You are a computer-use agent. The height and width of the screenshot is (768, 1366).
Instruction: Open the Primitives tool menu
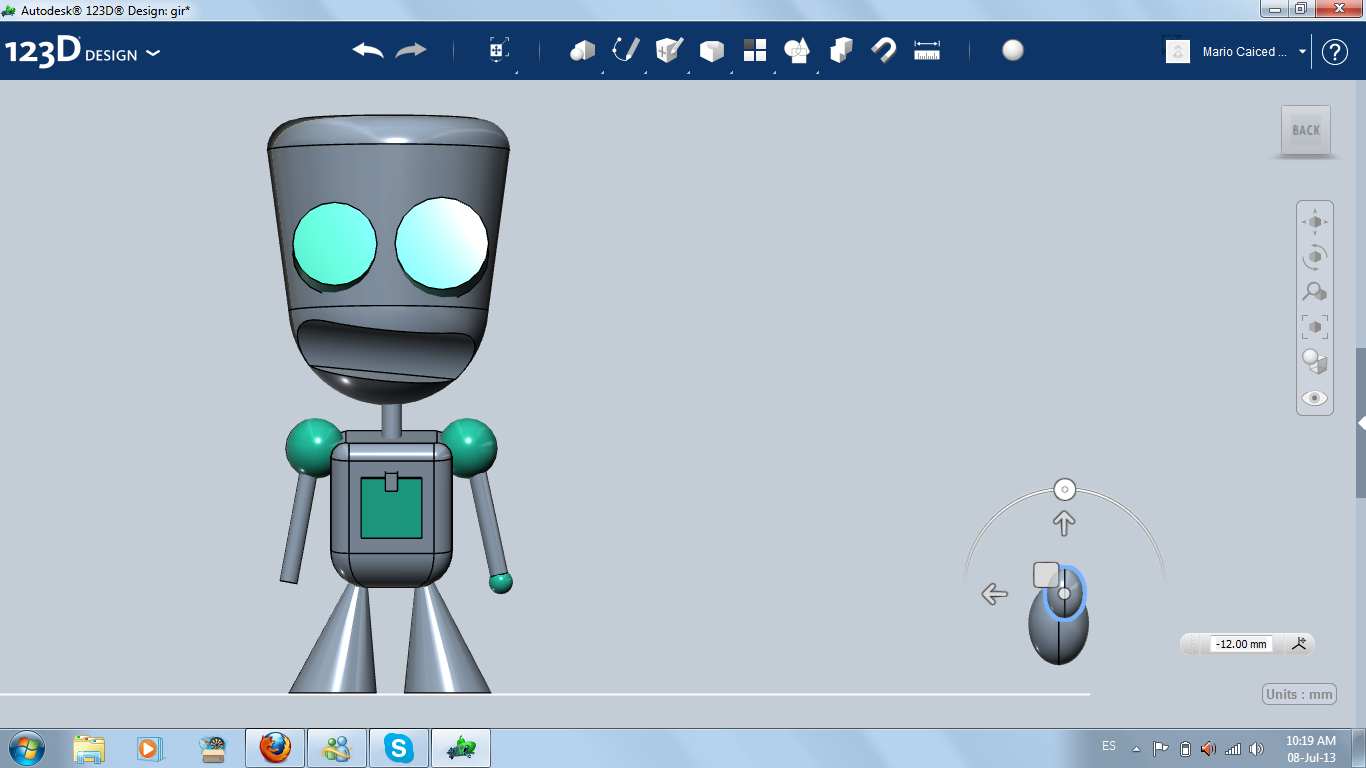pyautogui.click(x=583, y=50)
